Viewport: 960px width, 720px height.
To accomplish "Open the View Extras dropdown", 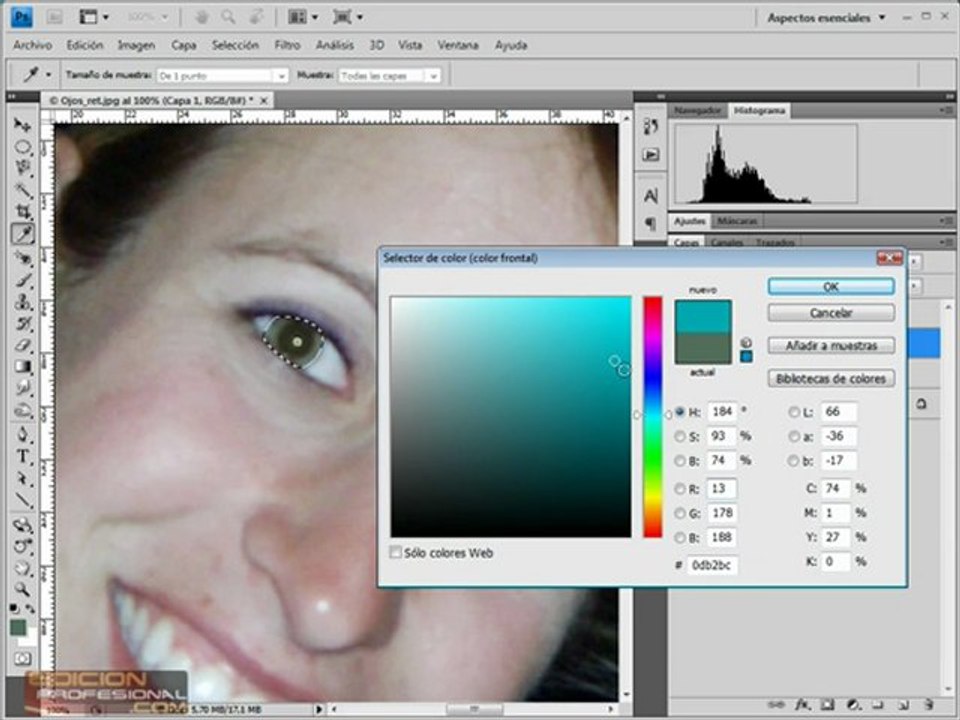I will [94, 17].
